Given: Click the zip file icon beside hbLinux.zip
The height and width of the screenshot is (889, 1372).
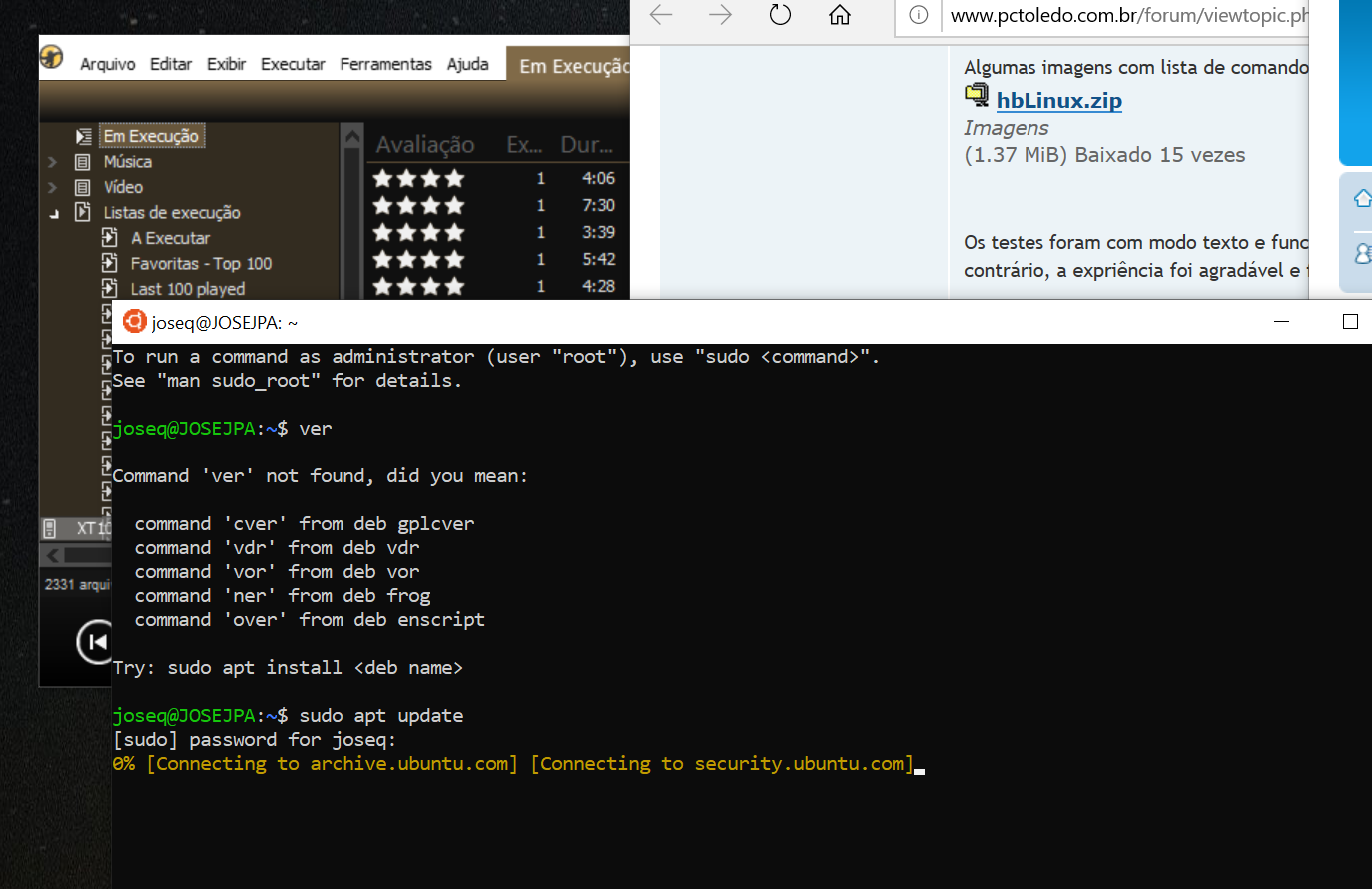Looking at the screenshot, I should tap(976, 96).
